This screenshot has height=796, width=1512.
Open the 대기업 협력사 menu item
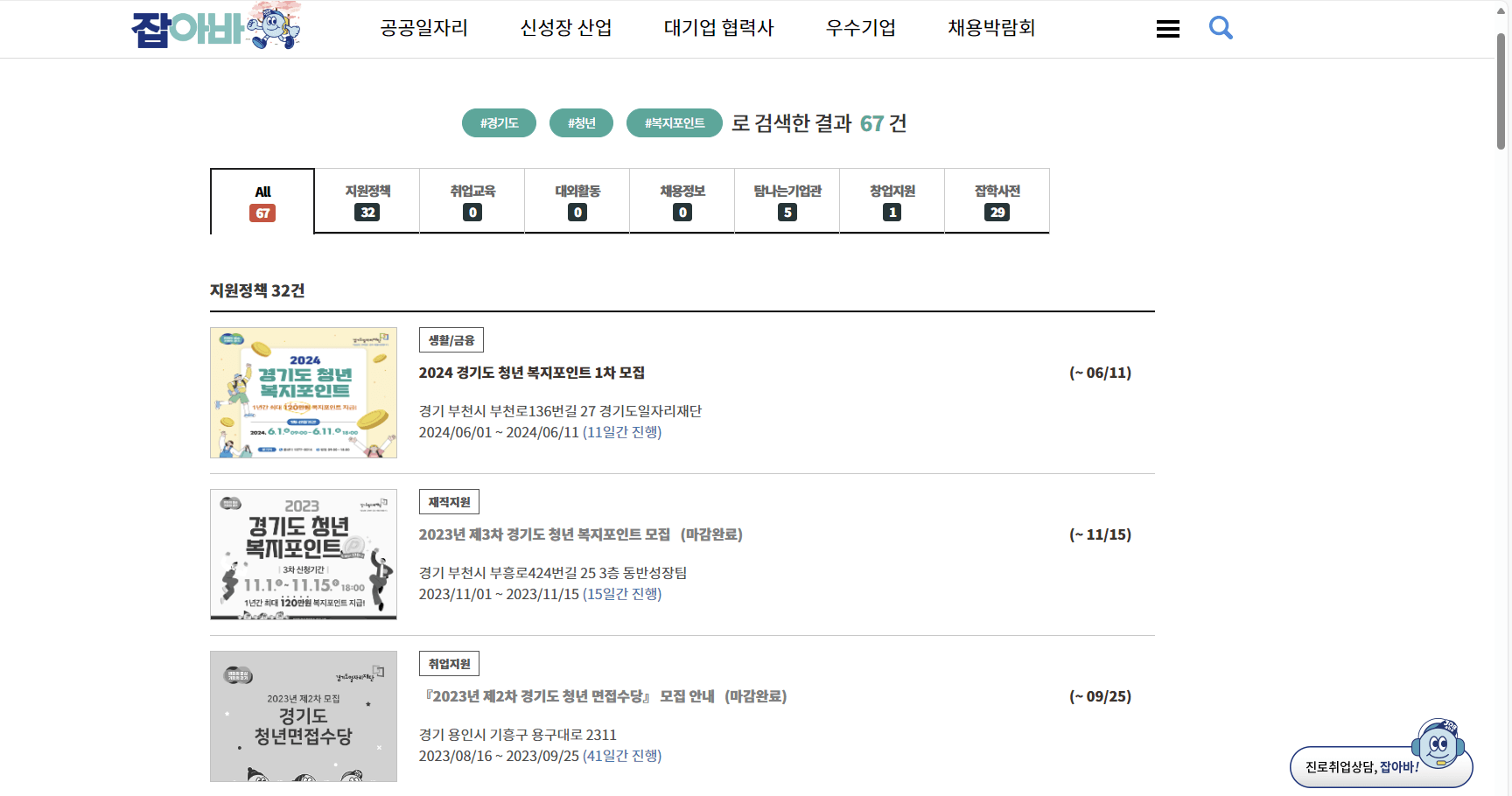(719, 27)
